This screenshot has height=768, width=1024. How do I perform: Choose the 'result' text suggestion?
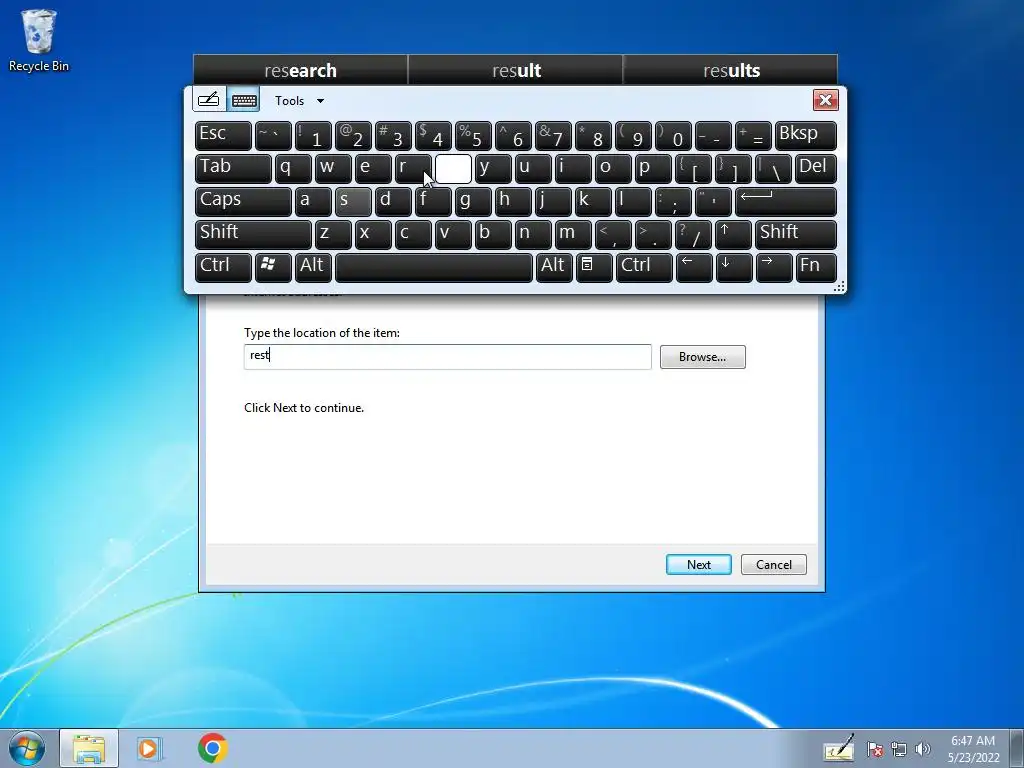[516, 70]
